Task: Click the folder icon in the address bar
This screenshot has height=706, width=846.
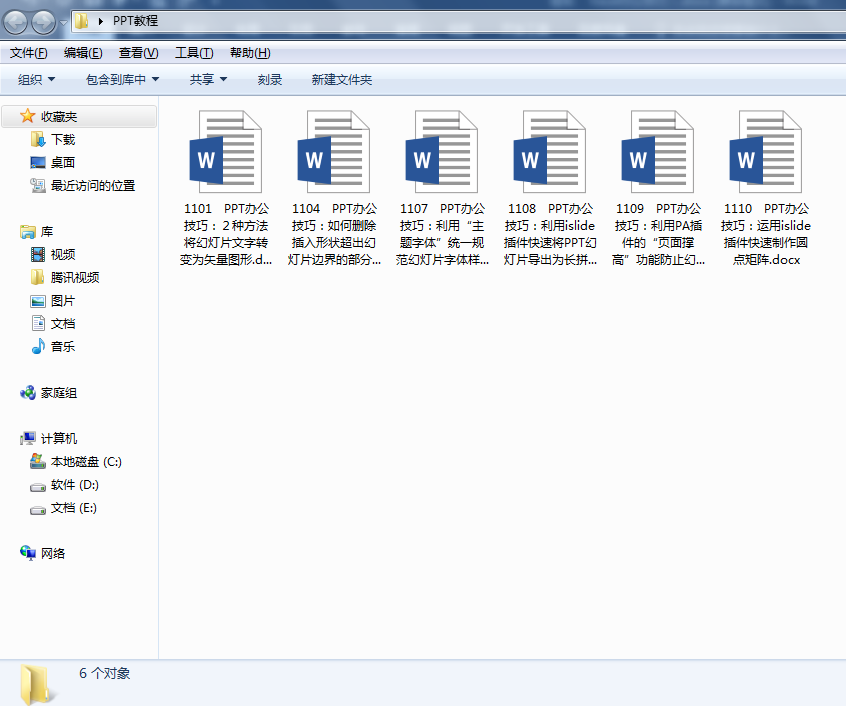Action: [x=81, y=21]
